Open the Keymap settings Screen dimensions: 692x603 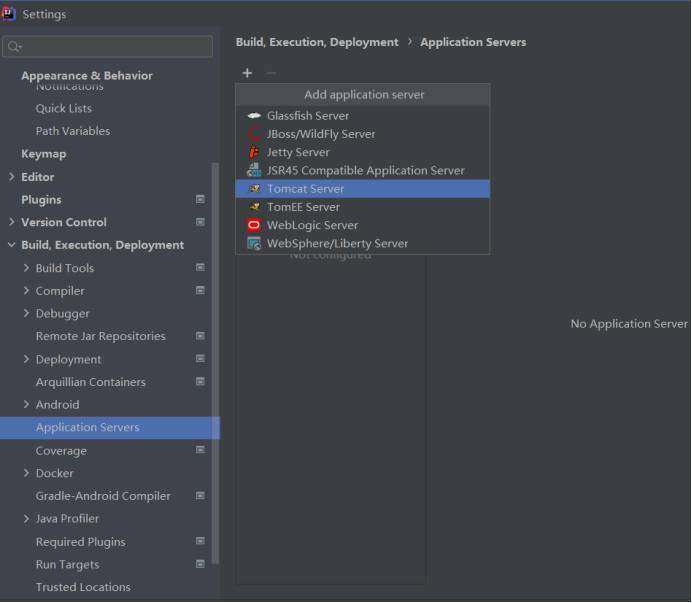click(x=44, y=154)
